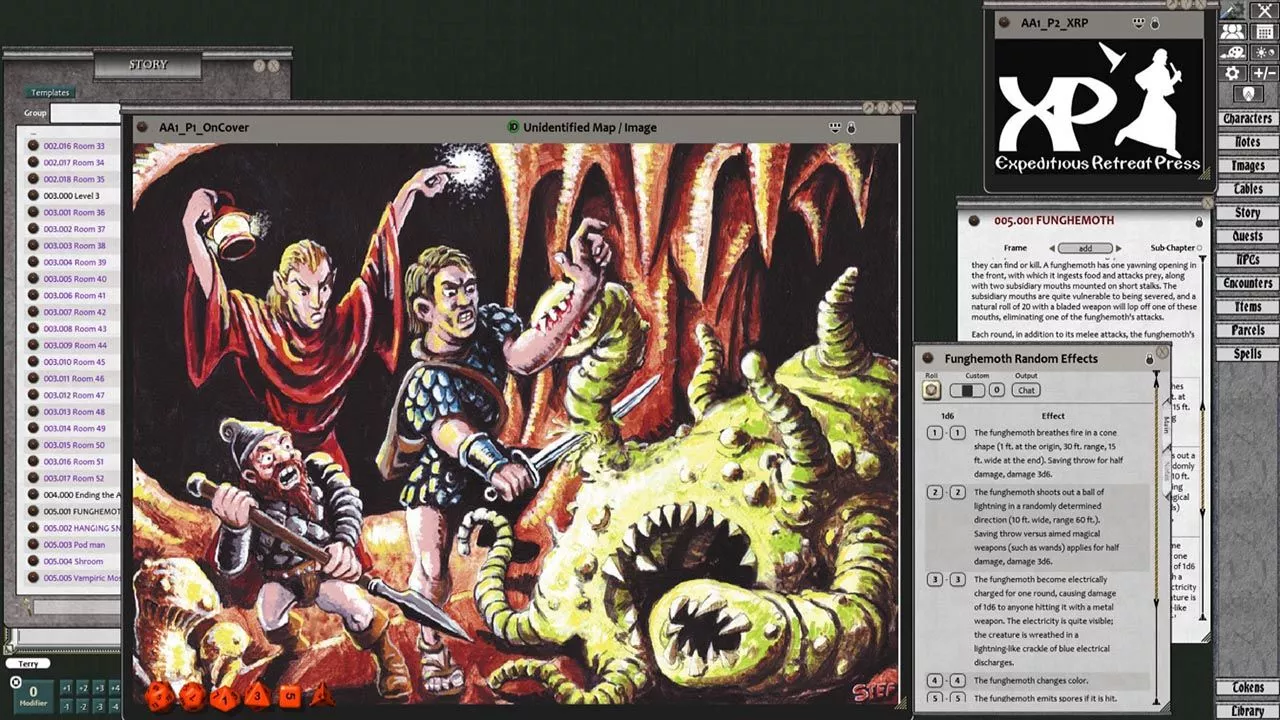
Task: Click the frame add button
Action: click(1085, 248)
